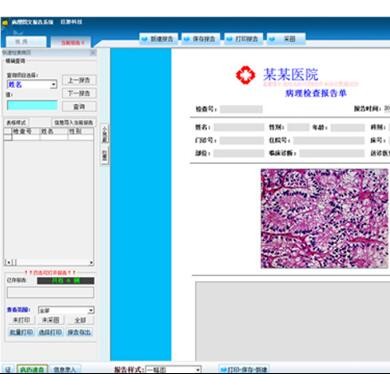Image resolution: width=390 pixels, height=390 pixels.
Task: Click the 年龄 field on the report
Action: point(348,127)
